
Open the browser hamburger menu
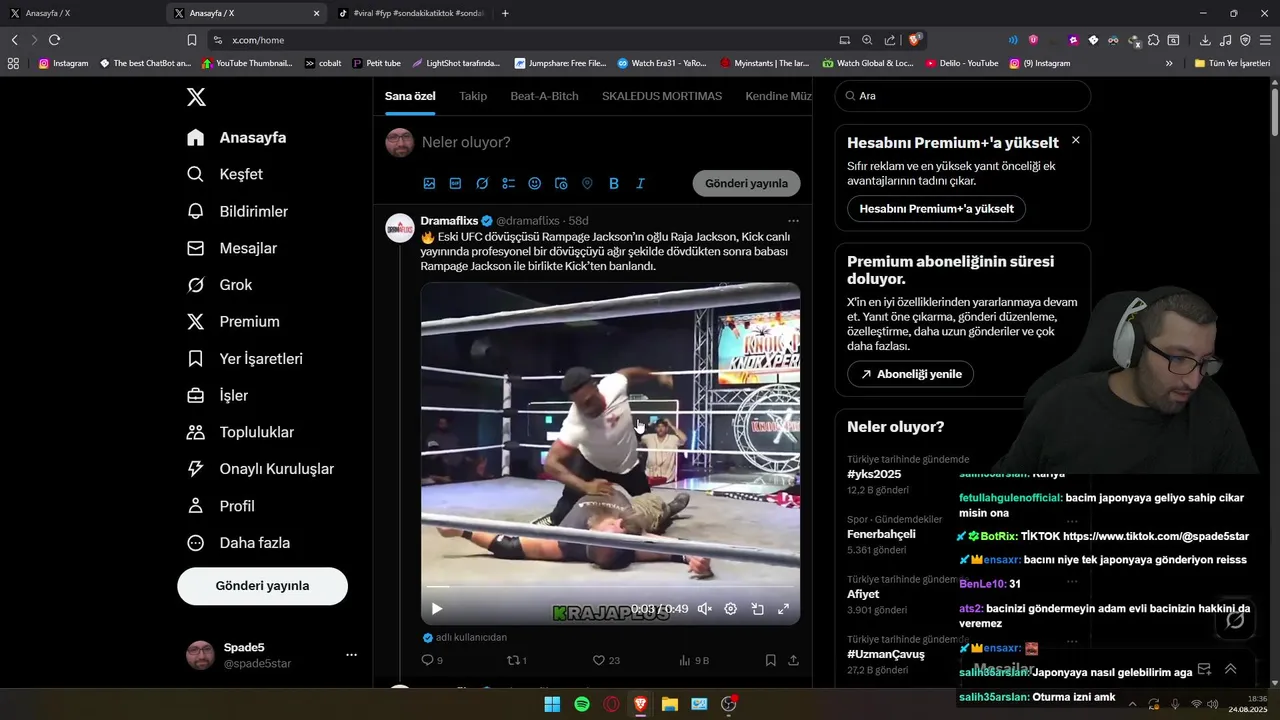(1265, 40)
